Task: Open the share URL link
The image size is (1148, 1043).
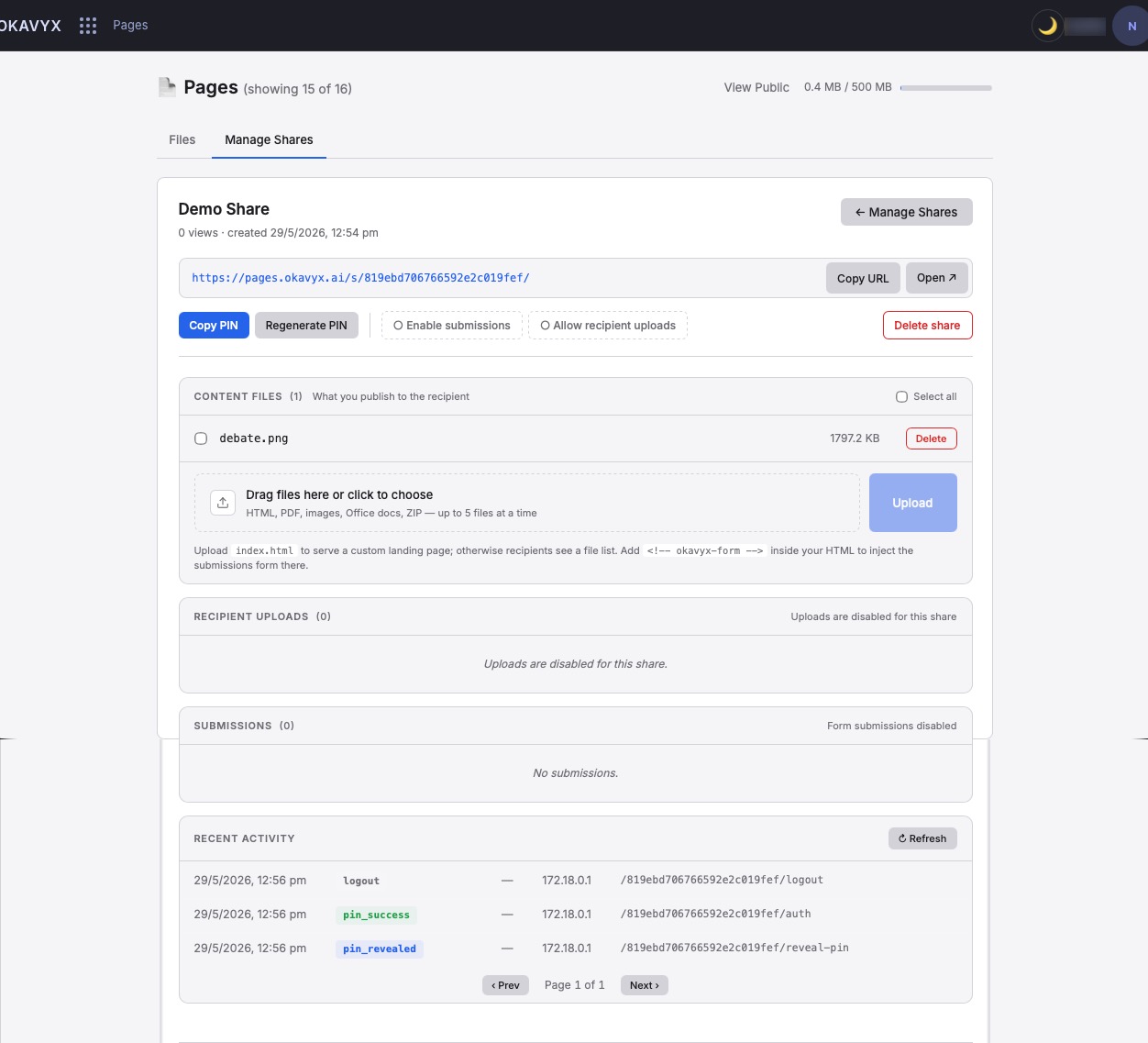Action: tap(360, 278)
